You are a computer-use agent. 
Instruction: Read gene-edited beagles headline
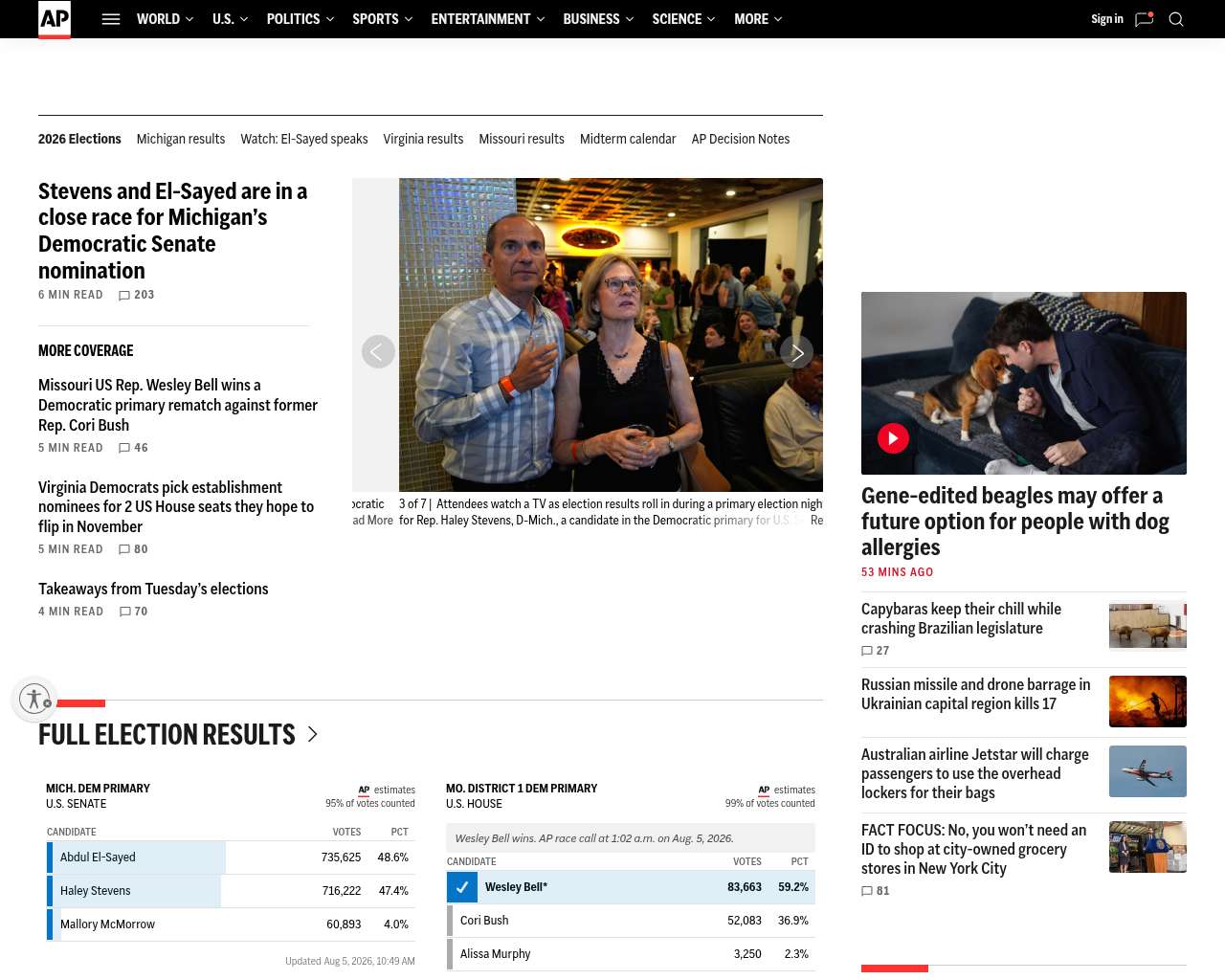(1015, 522)
